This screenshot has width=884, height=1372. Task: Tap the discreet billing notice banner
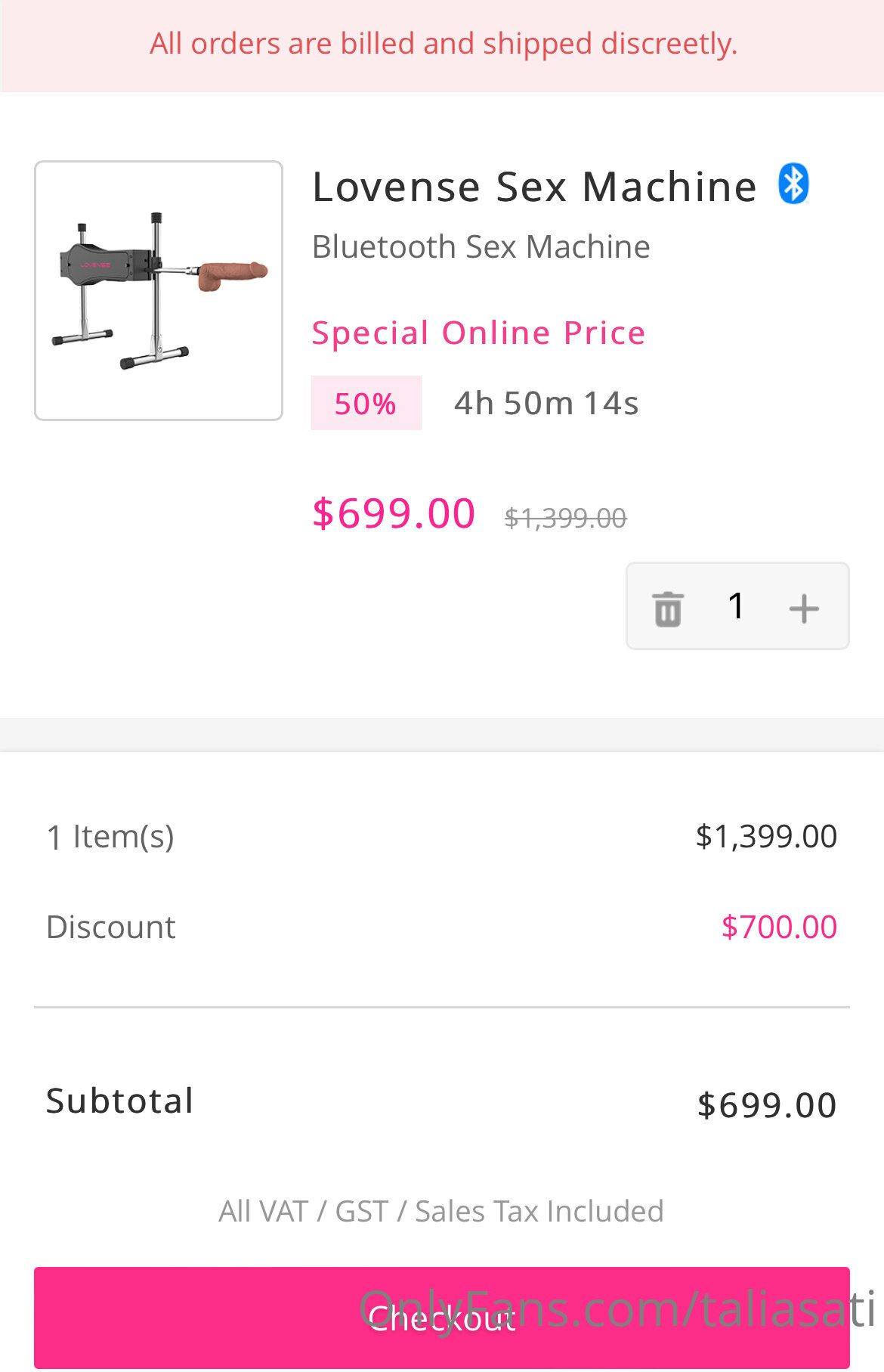(x=442, y=45)
